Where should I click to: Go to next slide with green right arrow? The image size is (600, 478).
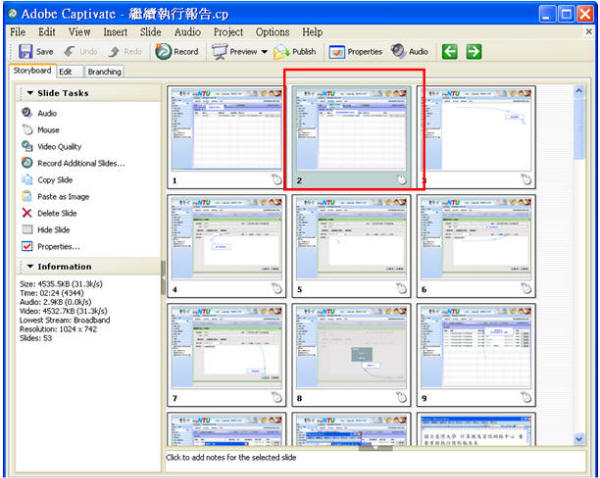[473, 51]
